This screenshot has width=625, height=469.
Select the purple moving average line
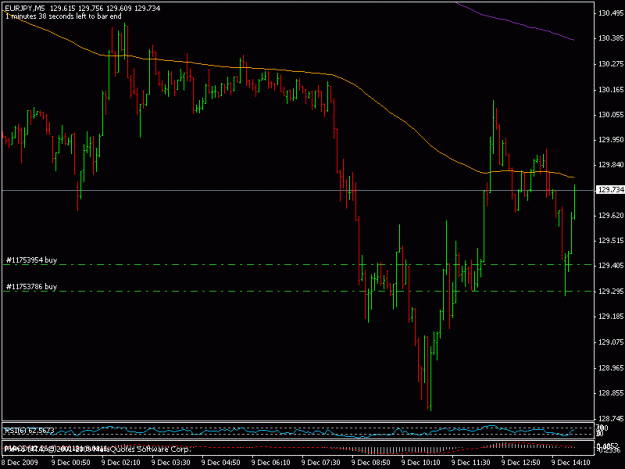click(514, 24)
